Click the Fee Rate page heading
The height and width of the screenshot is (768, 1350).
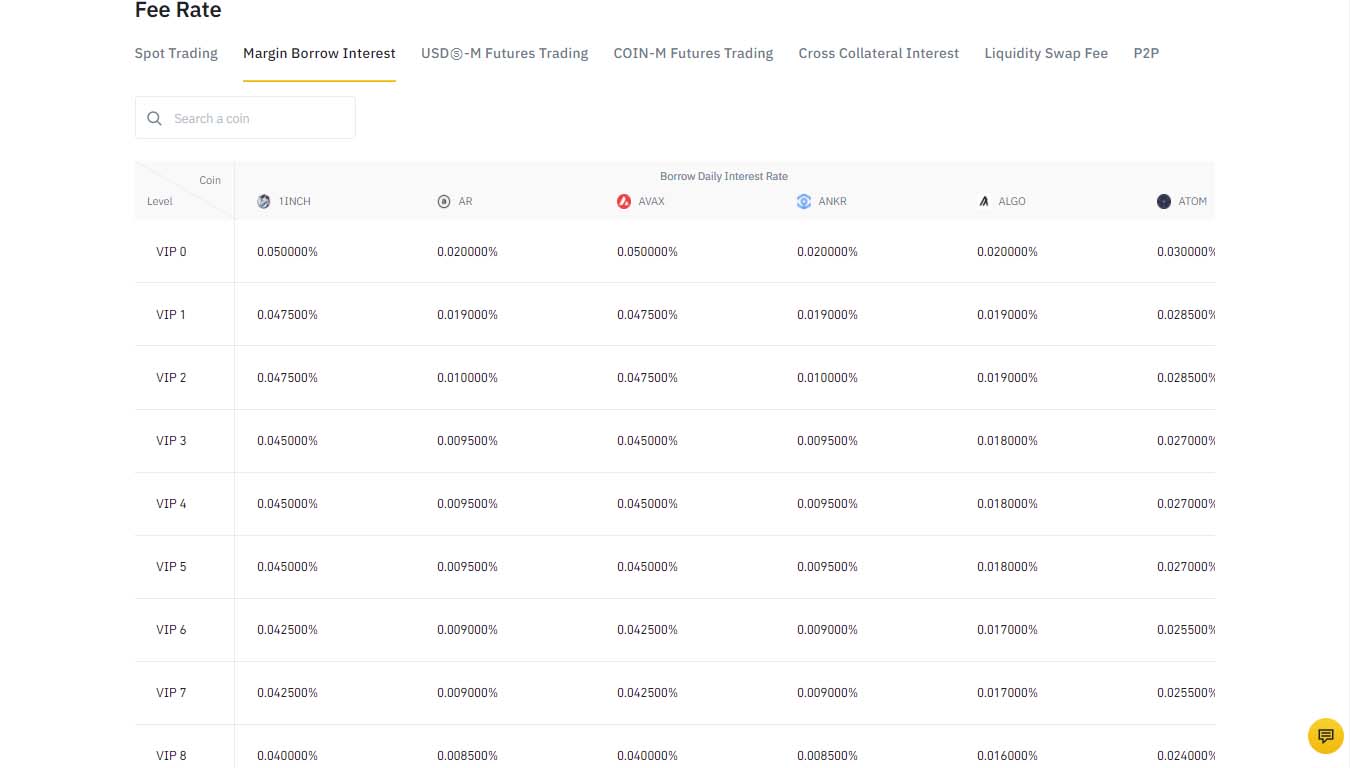click(x=178, y=10)
